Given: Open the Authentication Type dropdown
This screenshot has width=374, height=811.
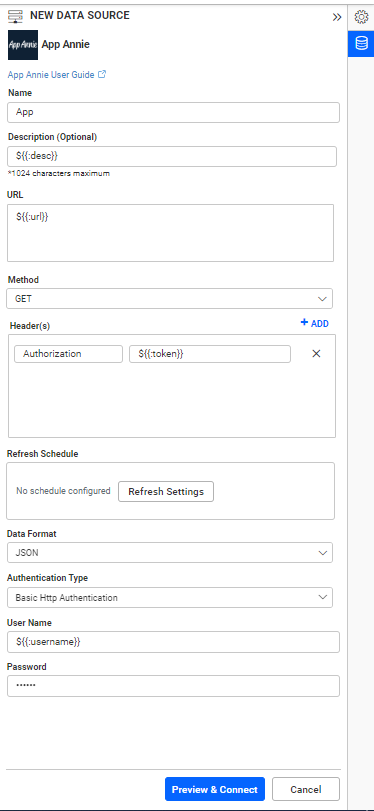Looking at the screenshot, I should (x=170, y=597).
